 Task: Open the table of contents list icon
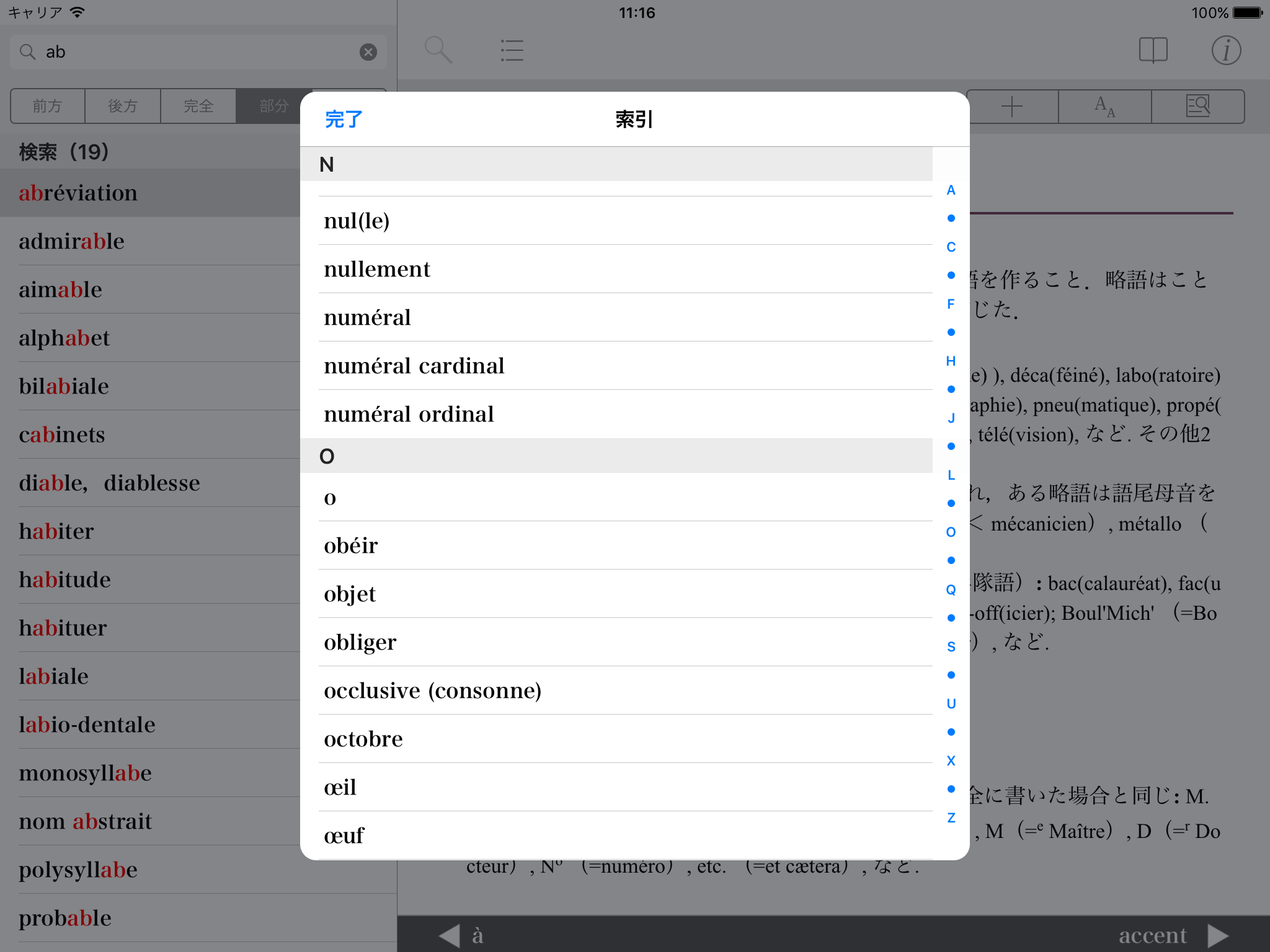(512, 50)
